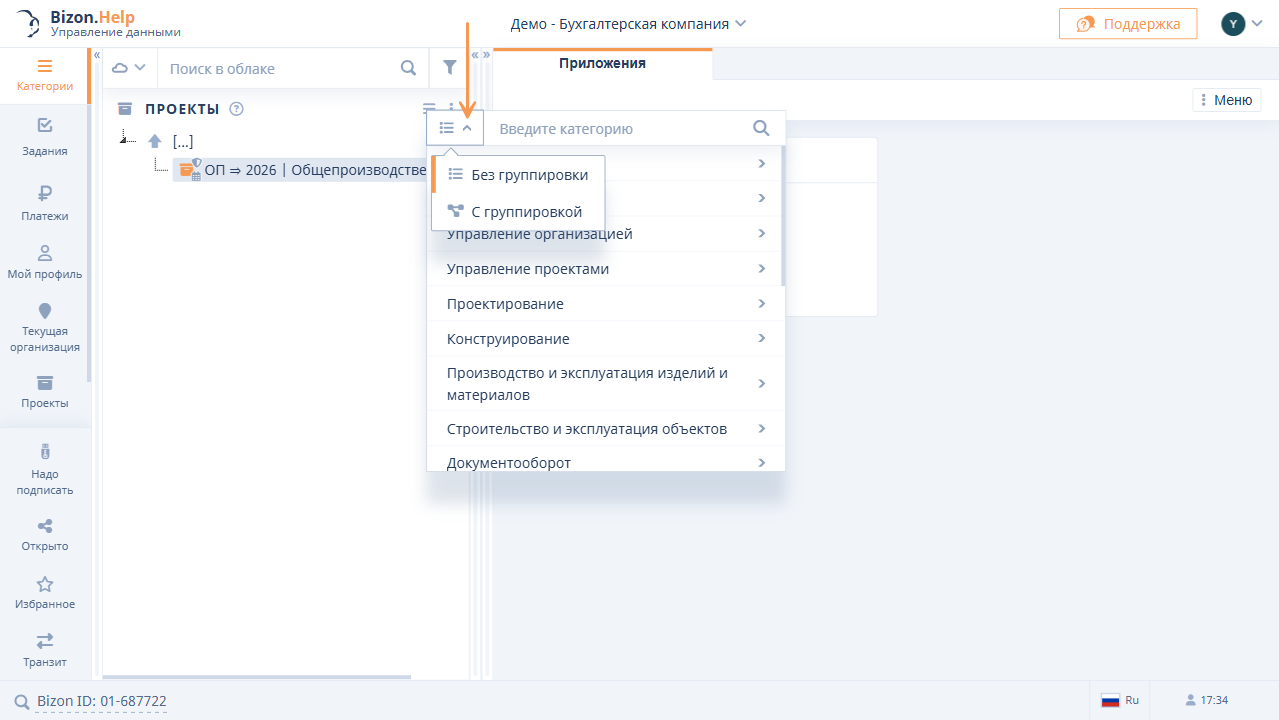Image resolution: width=1279 pixels, height=720 pixels.
Task: Open Платежи from the sidebar
Action: tap(45, 202)
